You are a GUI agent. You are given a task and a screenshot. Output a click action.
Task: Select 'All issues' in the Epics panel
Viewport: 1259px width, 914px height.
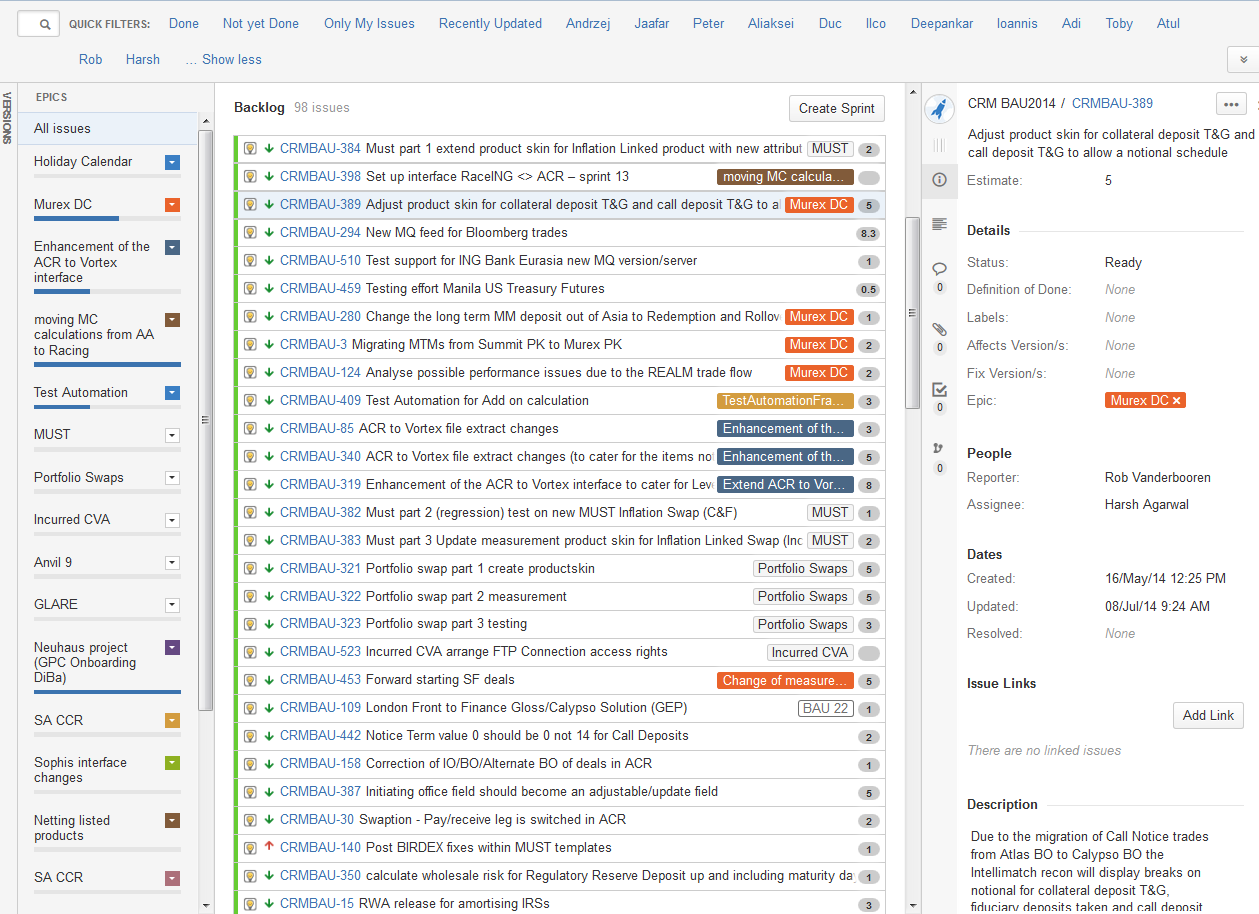[x=62, y=128]
